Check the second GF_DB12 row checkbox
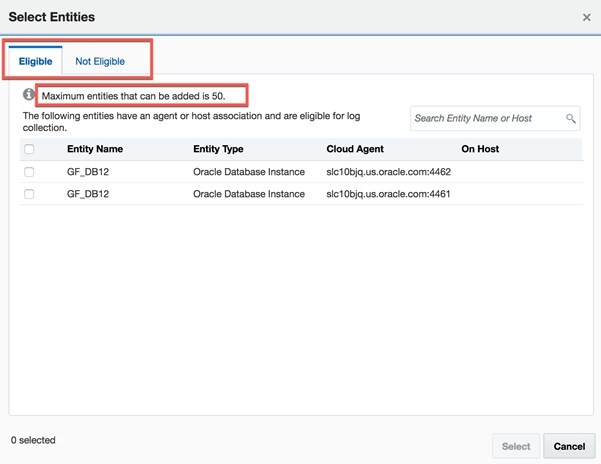The image size is (601, 464). [29, 194]
